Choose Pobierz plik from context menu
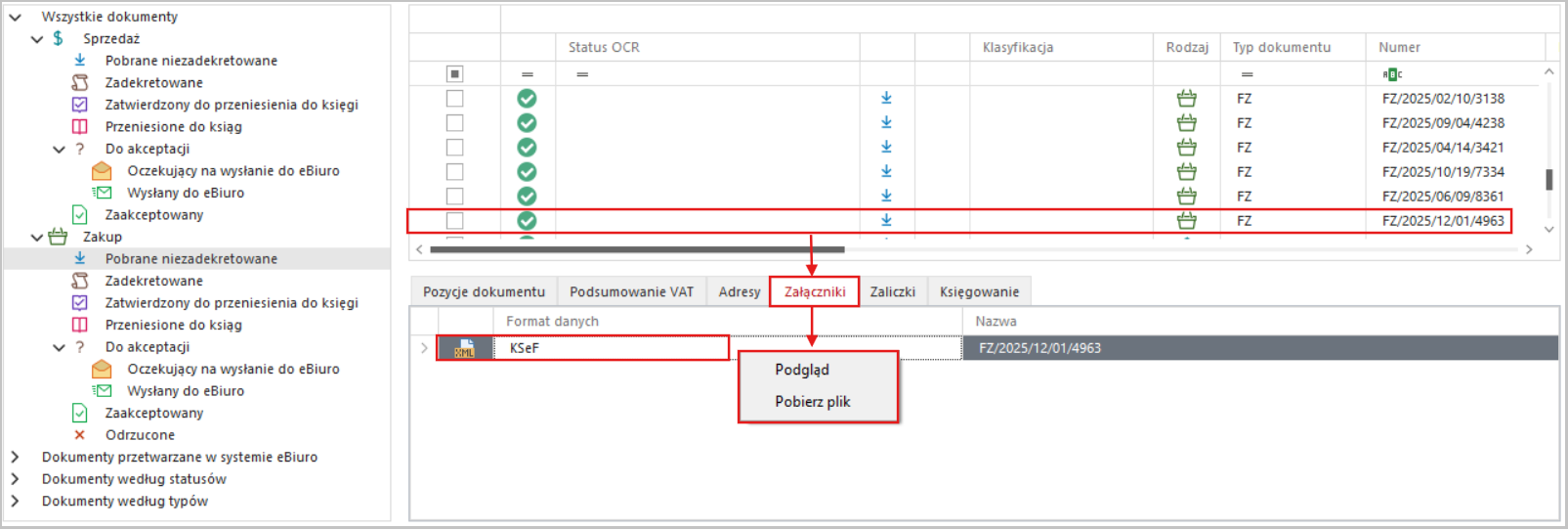Screen dimensions: 1568x530 [x=813, y=402]
